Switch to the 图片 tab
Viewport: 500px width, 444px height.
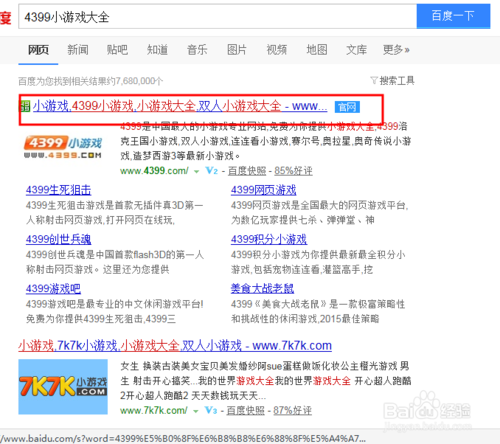tap(237, 50)
